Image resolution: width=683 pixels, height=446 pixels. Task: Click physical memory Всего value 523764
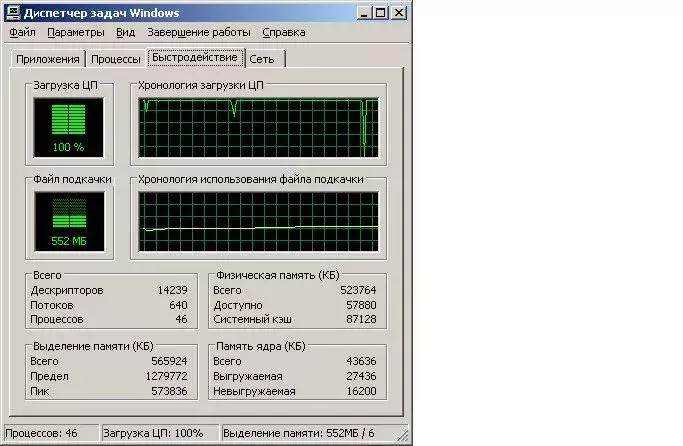click(x=358, y=290)
